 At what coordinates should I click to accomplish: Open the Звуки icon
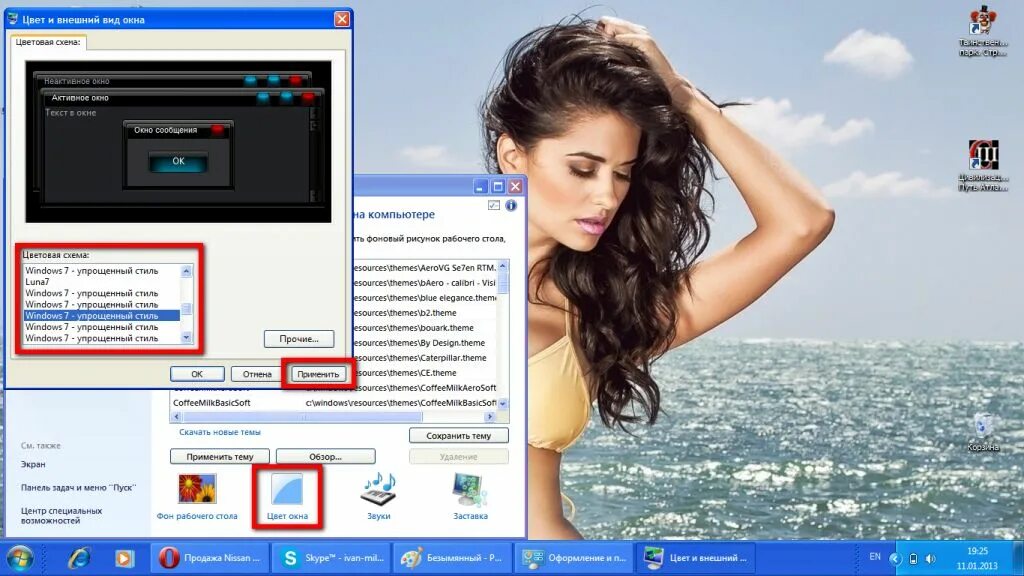tap(379, 496)
